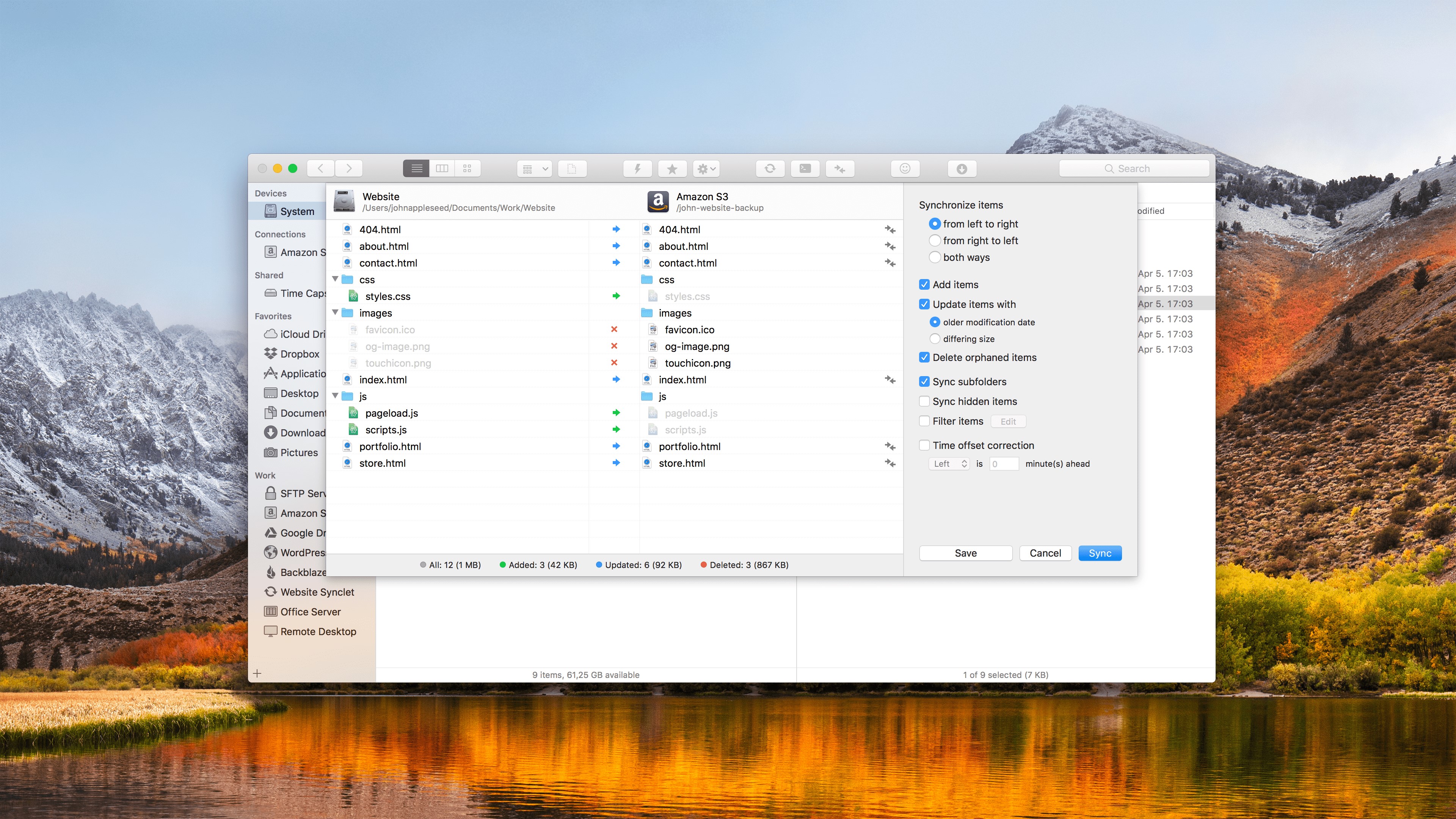Click the smiley face toolbar icon
This screenshot has width=1456, height=819.
pos(905,168)
